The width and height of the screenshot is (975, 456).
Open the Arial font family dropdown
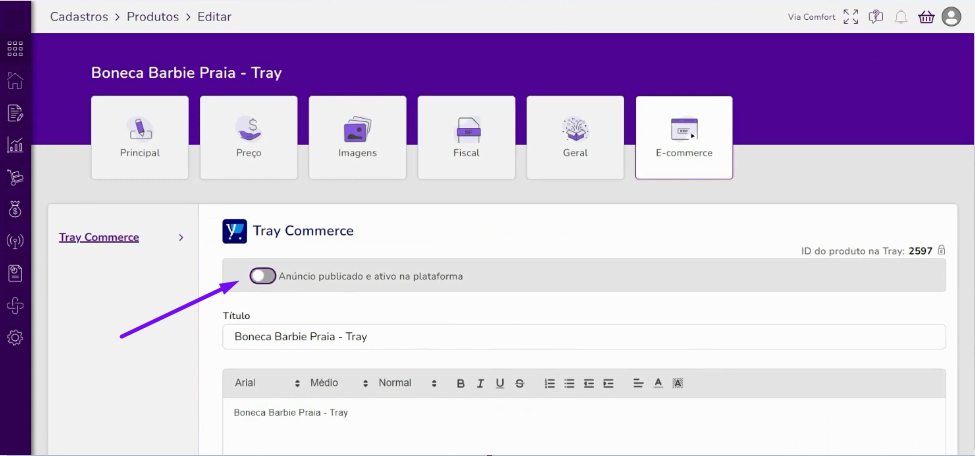tap(267, 383)
